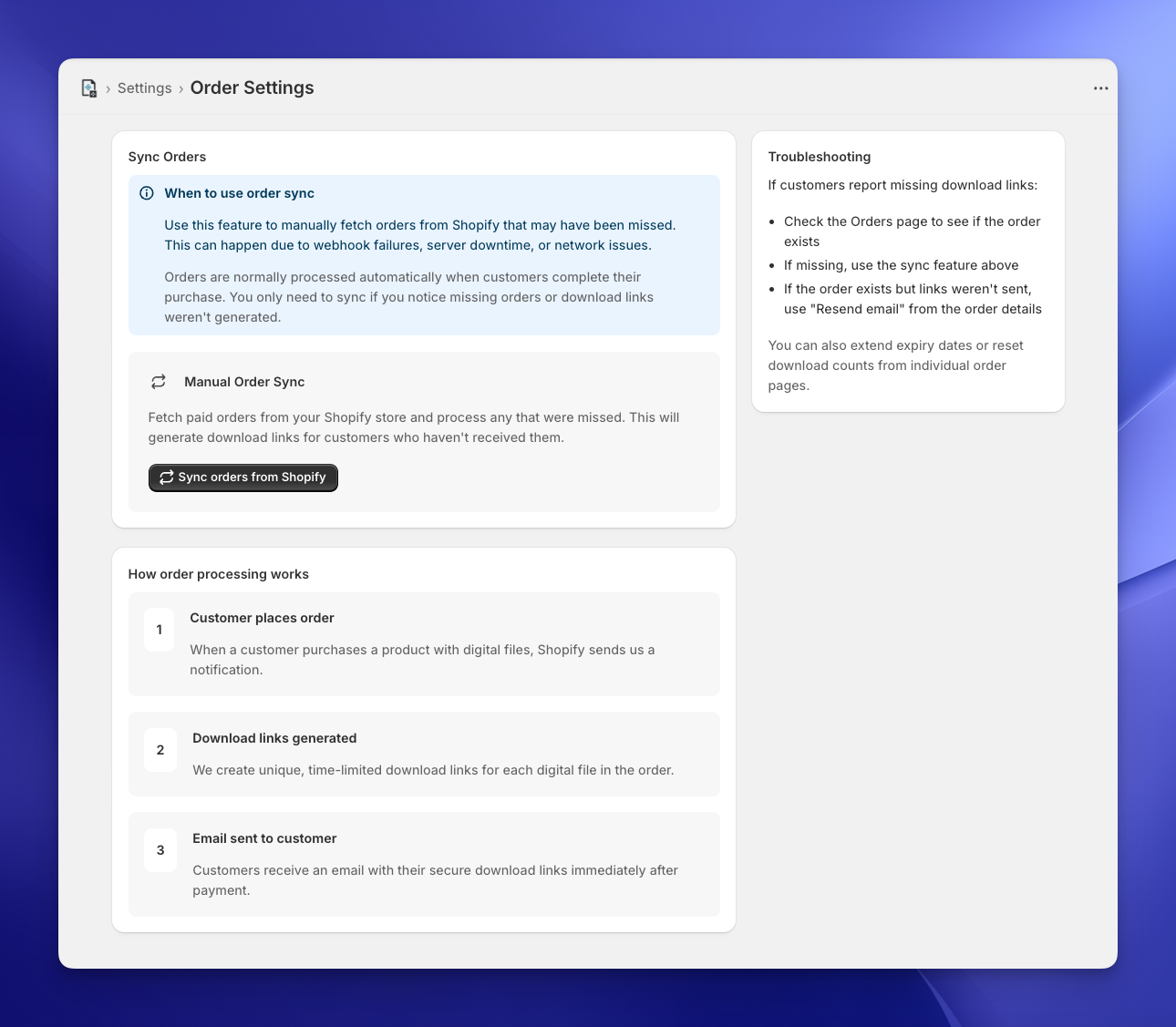Select the step 1 number badge
This screenshot has height=1027, width=1176.
point(160,630)
